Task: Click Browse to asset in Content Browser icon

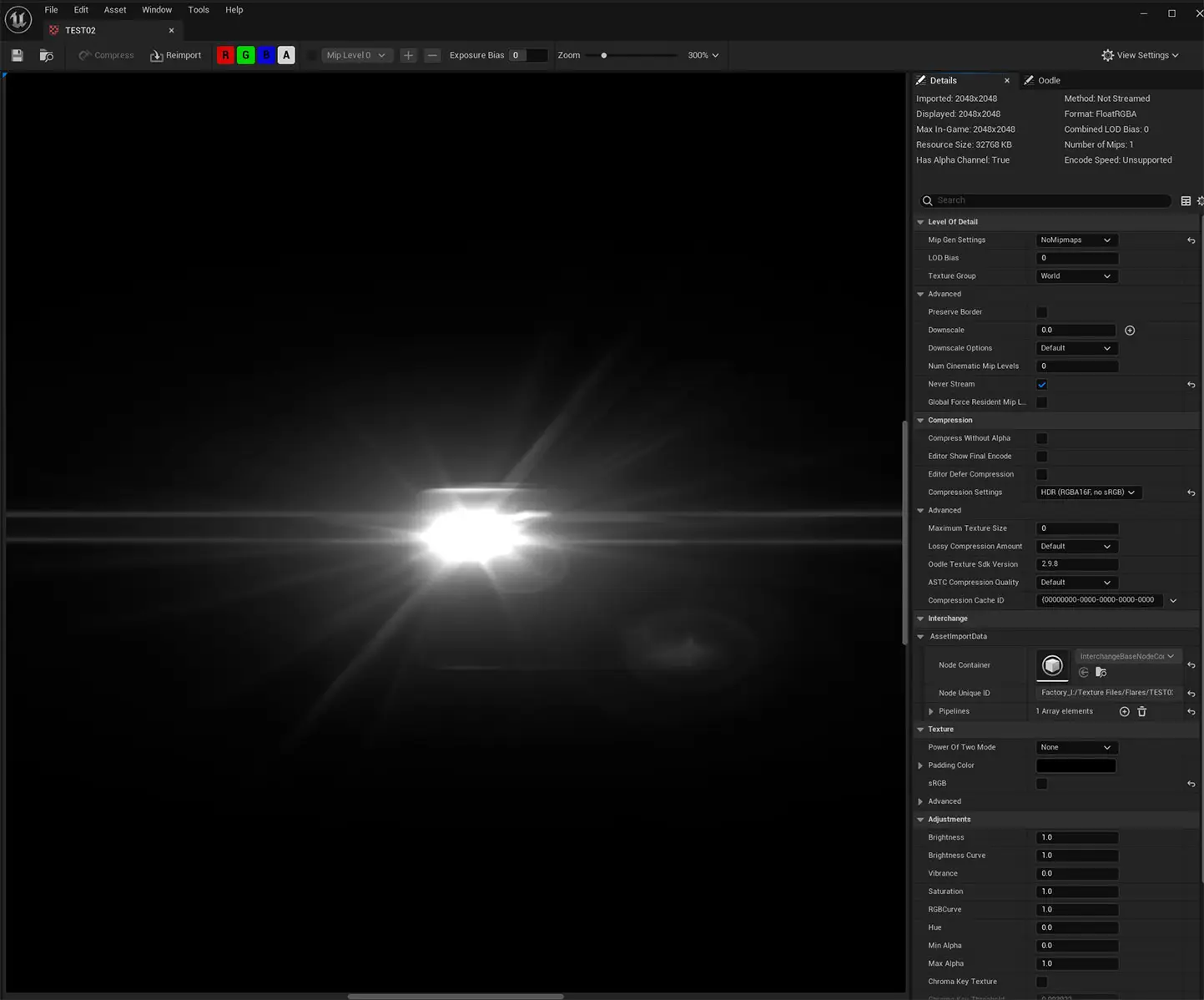Action: click(x=47, y=55)
